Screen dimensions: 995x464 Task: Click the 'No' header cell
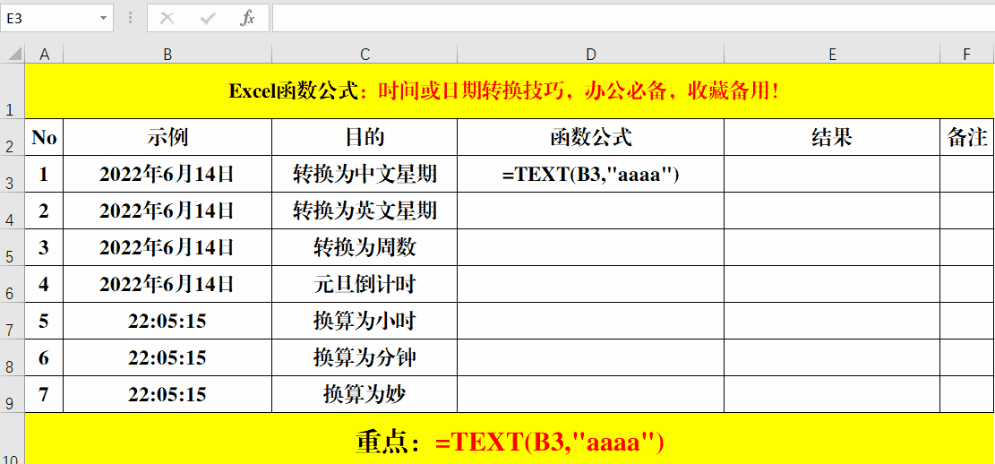[44, 137]
